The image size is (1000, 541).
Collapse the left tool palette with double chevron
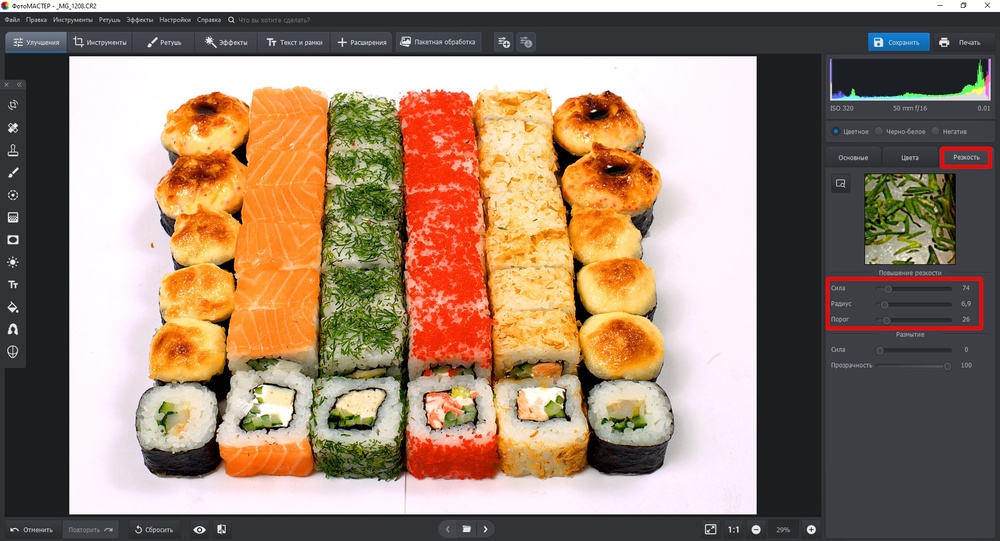(x=19, y=84)
